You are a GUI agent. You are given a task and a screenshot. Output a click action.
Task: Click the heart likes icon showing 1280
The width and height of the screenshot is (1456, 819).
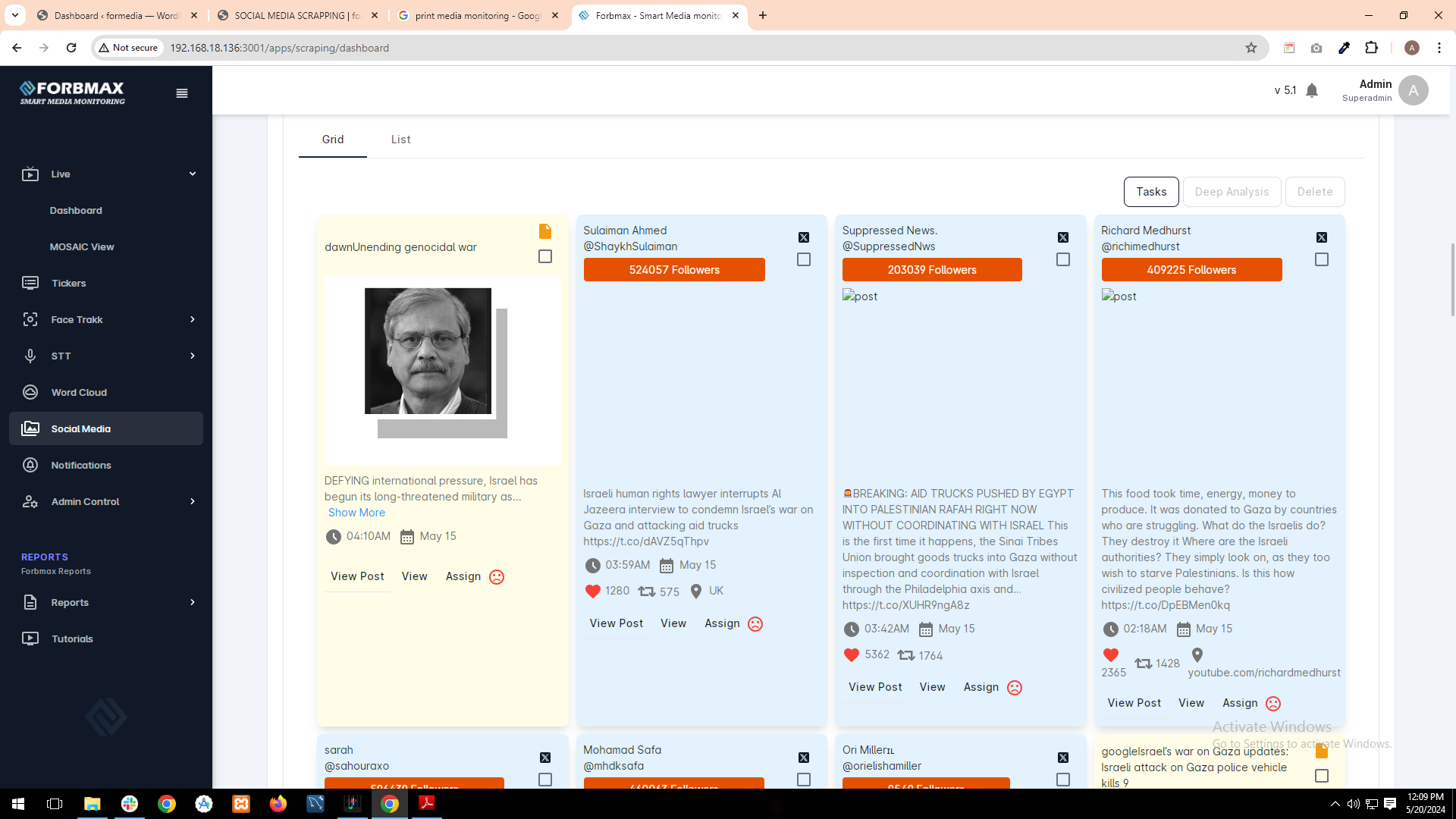click(593, 591)
